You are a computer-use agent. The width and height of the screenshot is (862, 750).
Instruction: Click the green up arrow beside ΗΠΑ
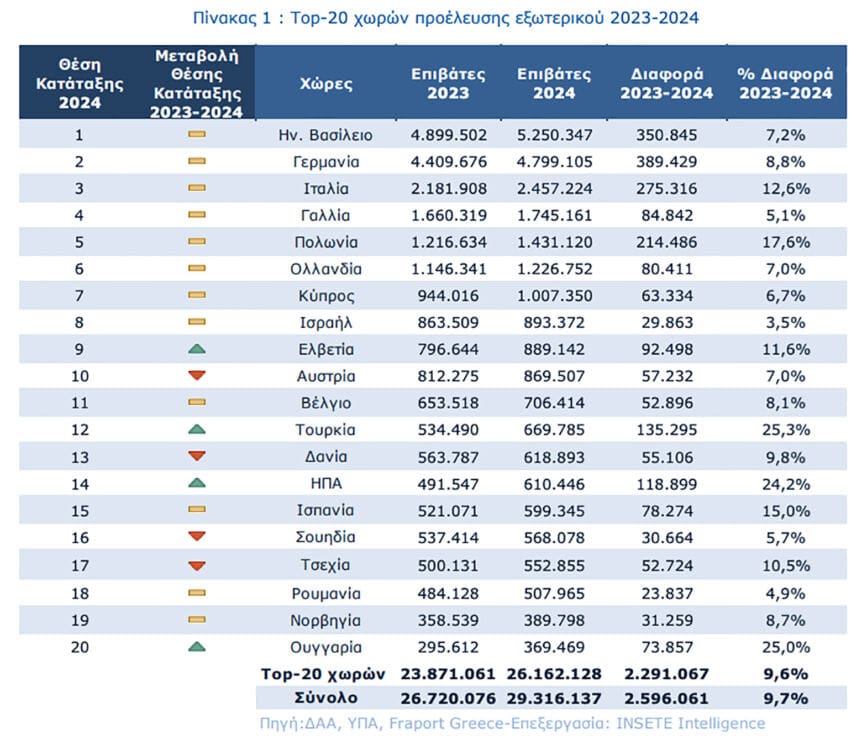(197, 483)
